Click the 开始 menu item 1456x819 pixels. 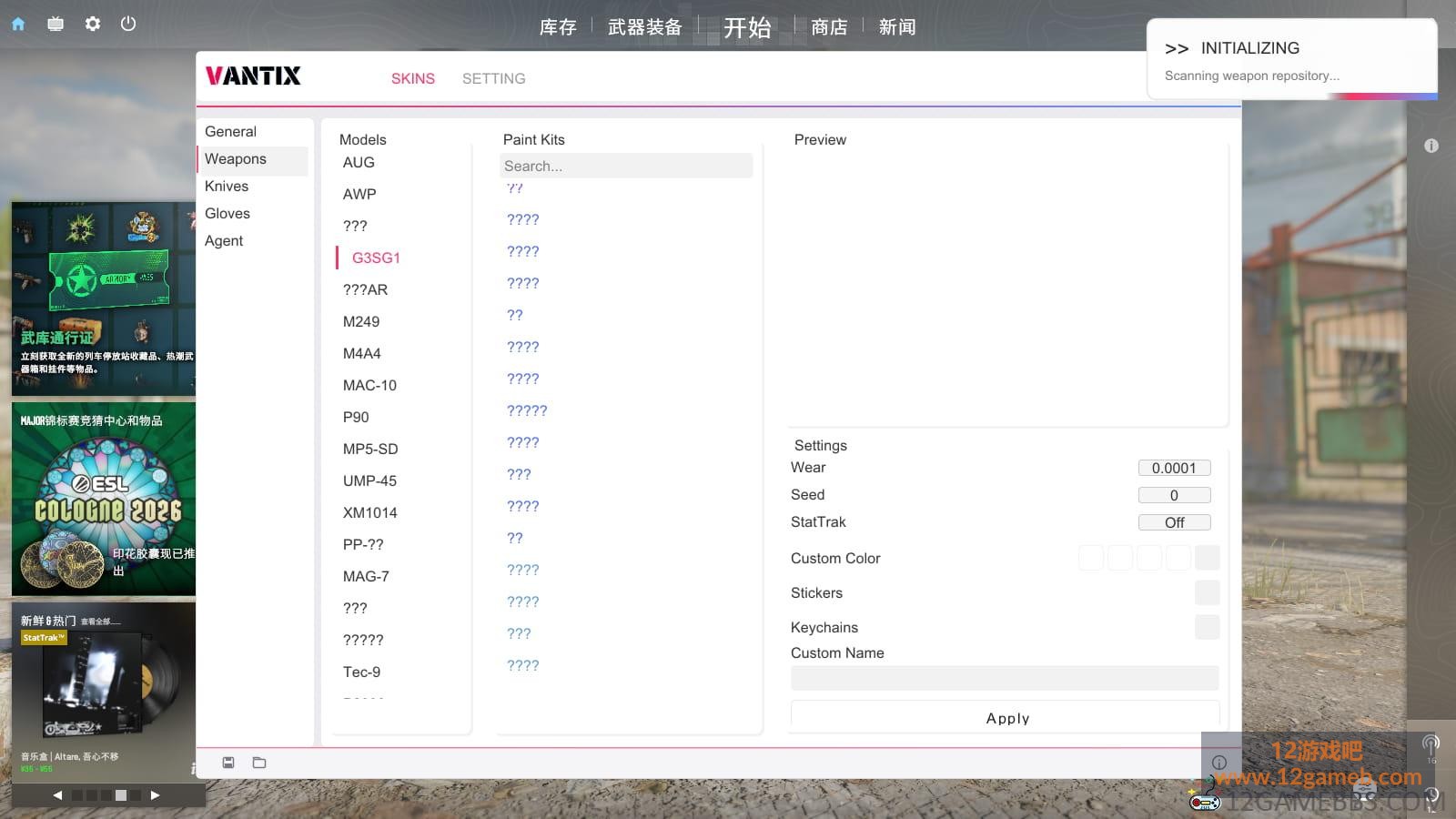click(747, 27)
